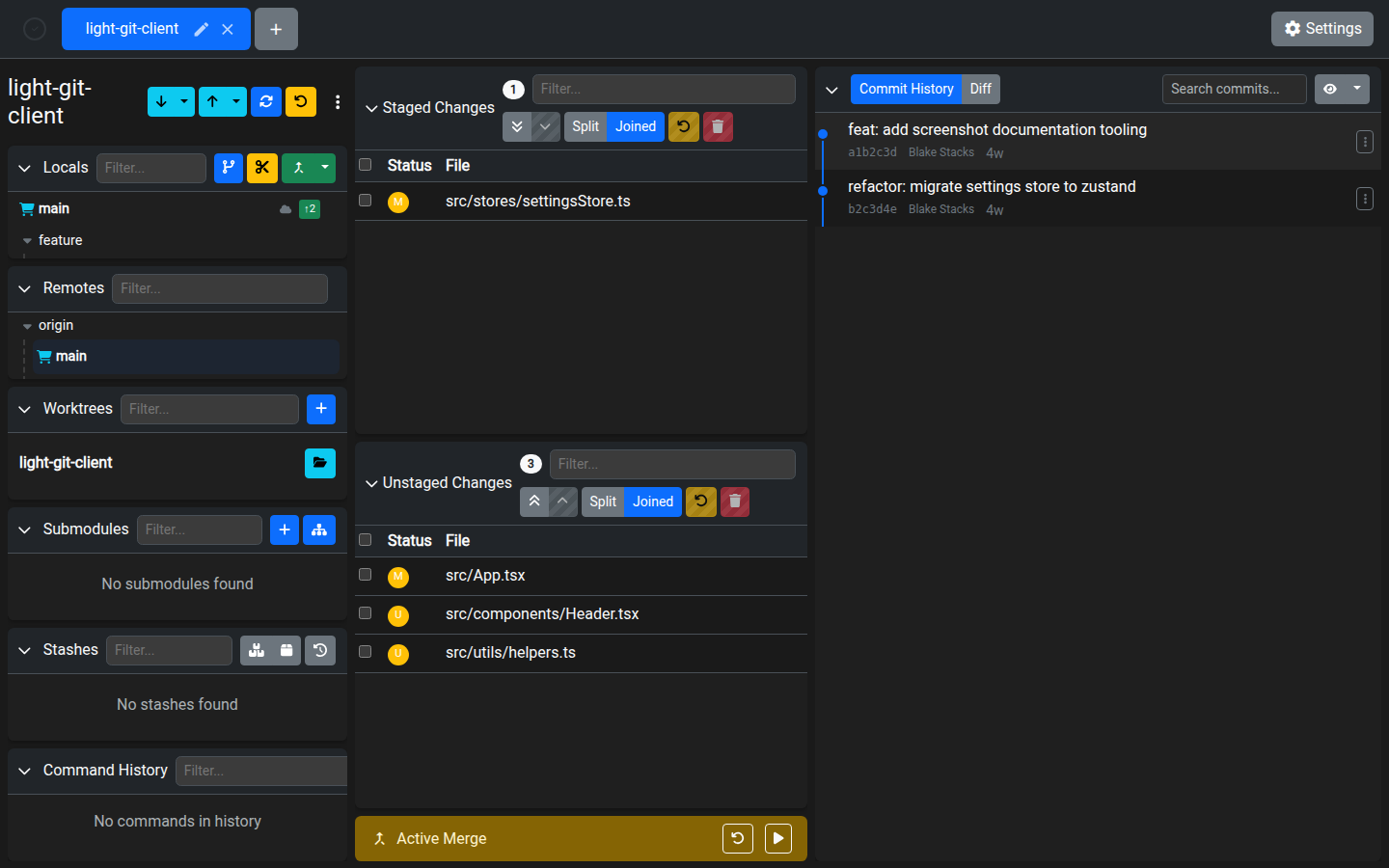Open the merge branch dropdown arrow in Locals
The height and width of the screenshot is (868, 1389).
pyautogui.click(x=325, y=168)
